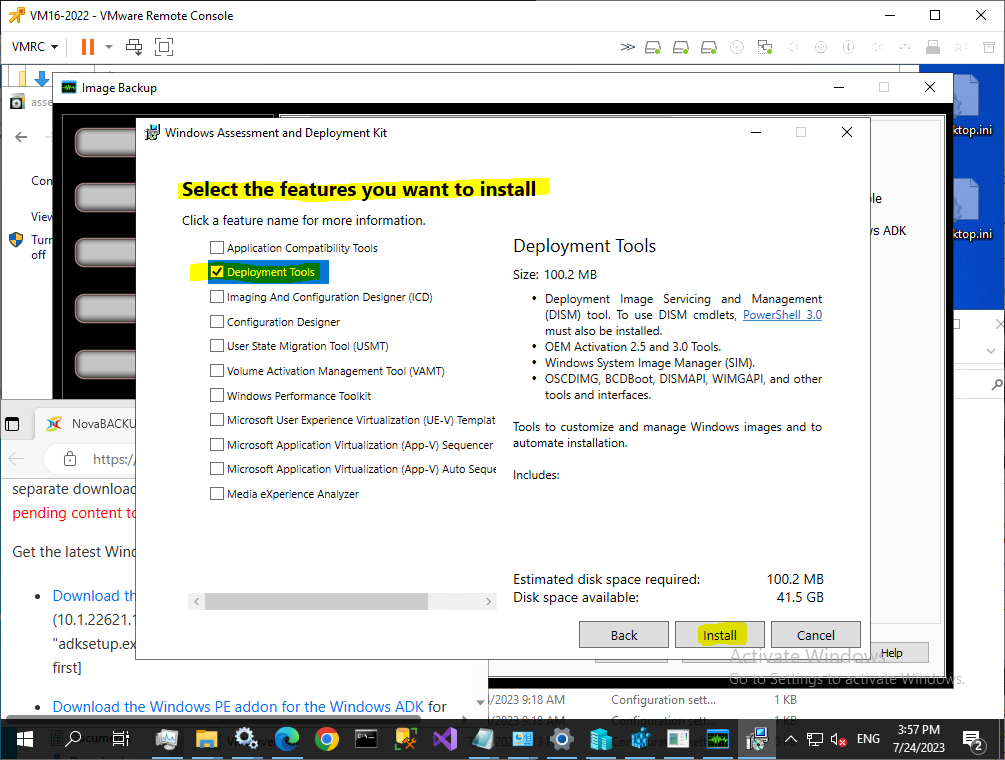Screen dimensions: 1005x760
Task: Click the Install button
Action: point(720,635)
